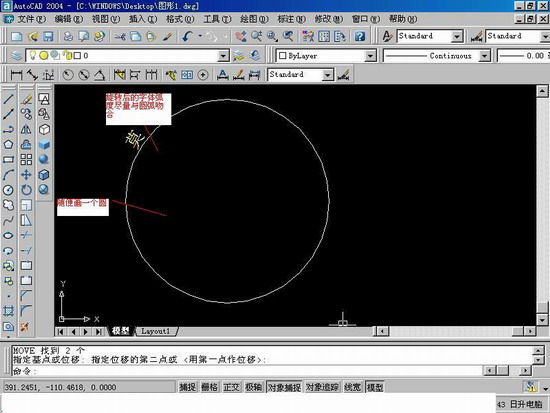This screenshot has height=413, width=550.
Task: Open the Continuous linetype dropdown
Action: pyautogui.click(x=484, y=55)
